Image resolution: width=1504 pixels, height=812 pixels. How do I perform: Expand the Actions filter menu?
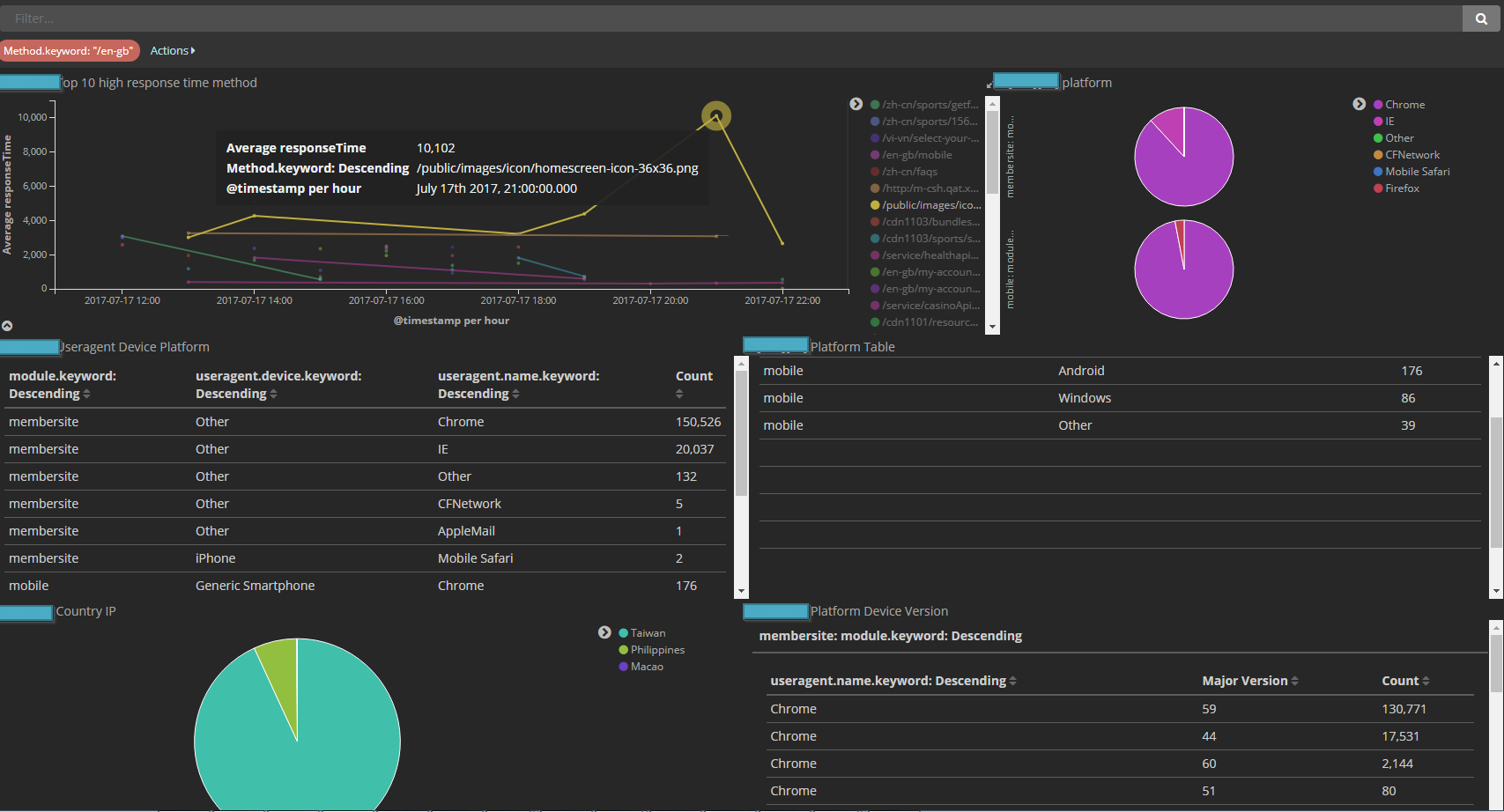(173, 51)
